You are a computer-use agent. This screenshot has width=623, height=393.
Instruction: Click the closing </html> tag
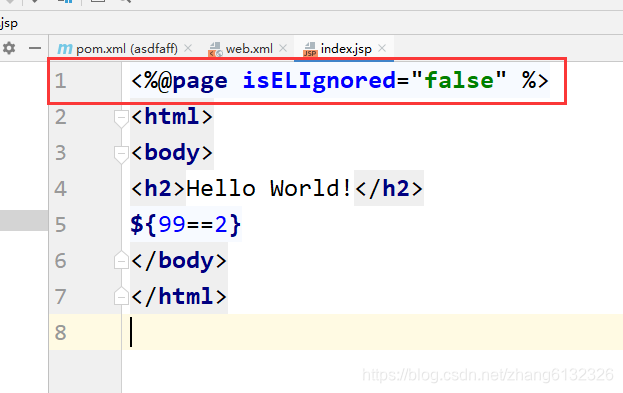click(x=179, y=296)
